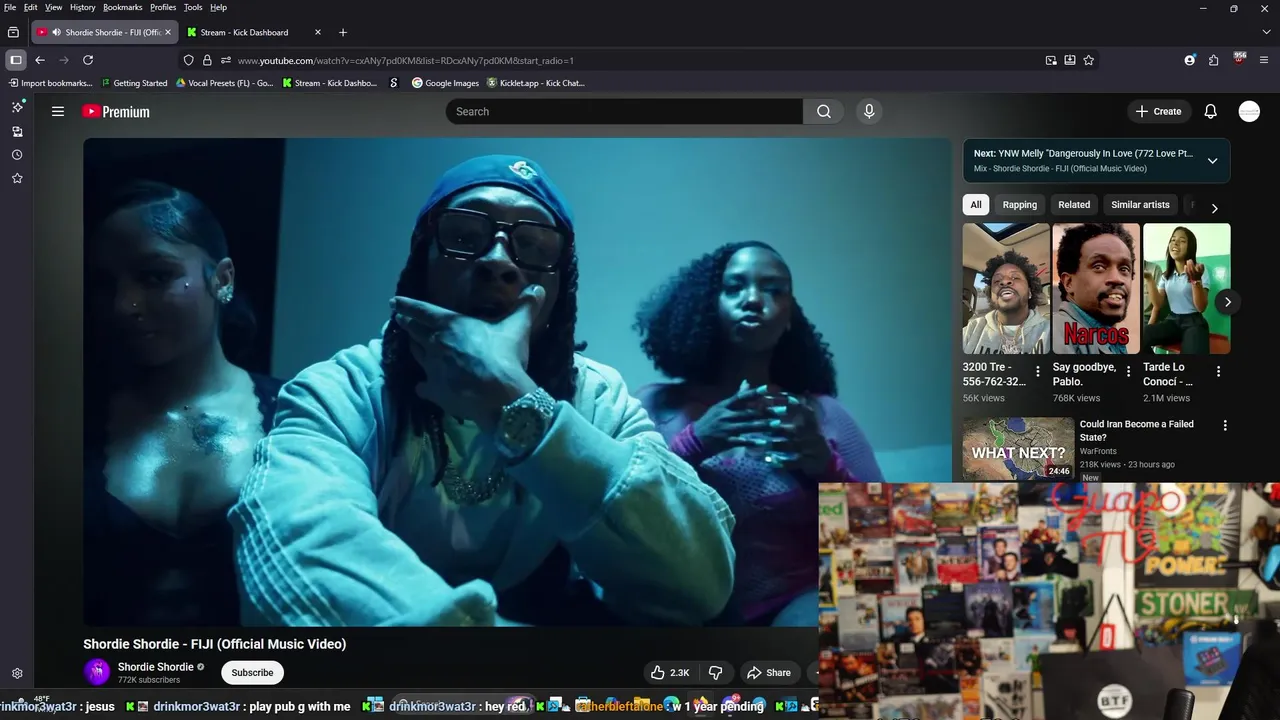Click the install/download page icon in address bar

[1070, 60]
